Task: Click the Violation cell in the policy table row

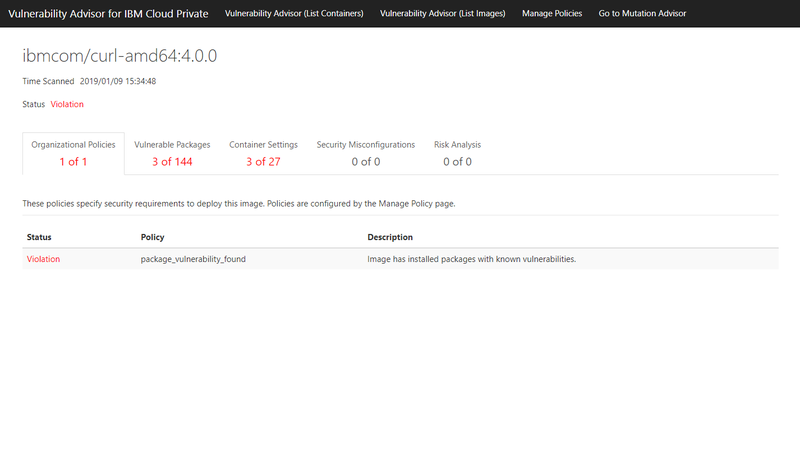Action: pyautogui.click(x=43, y=259)
